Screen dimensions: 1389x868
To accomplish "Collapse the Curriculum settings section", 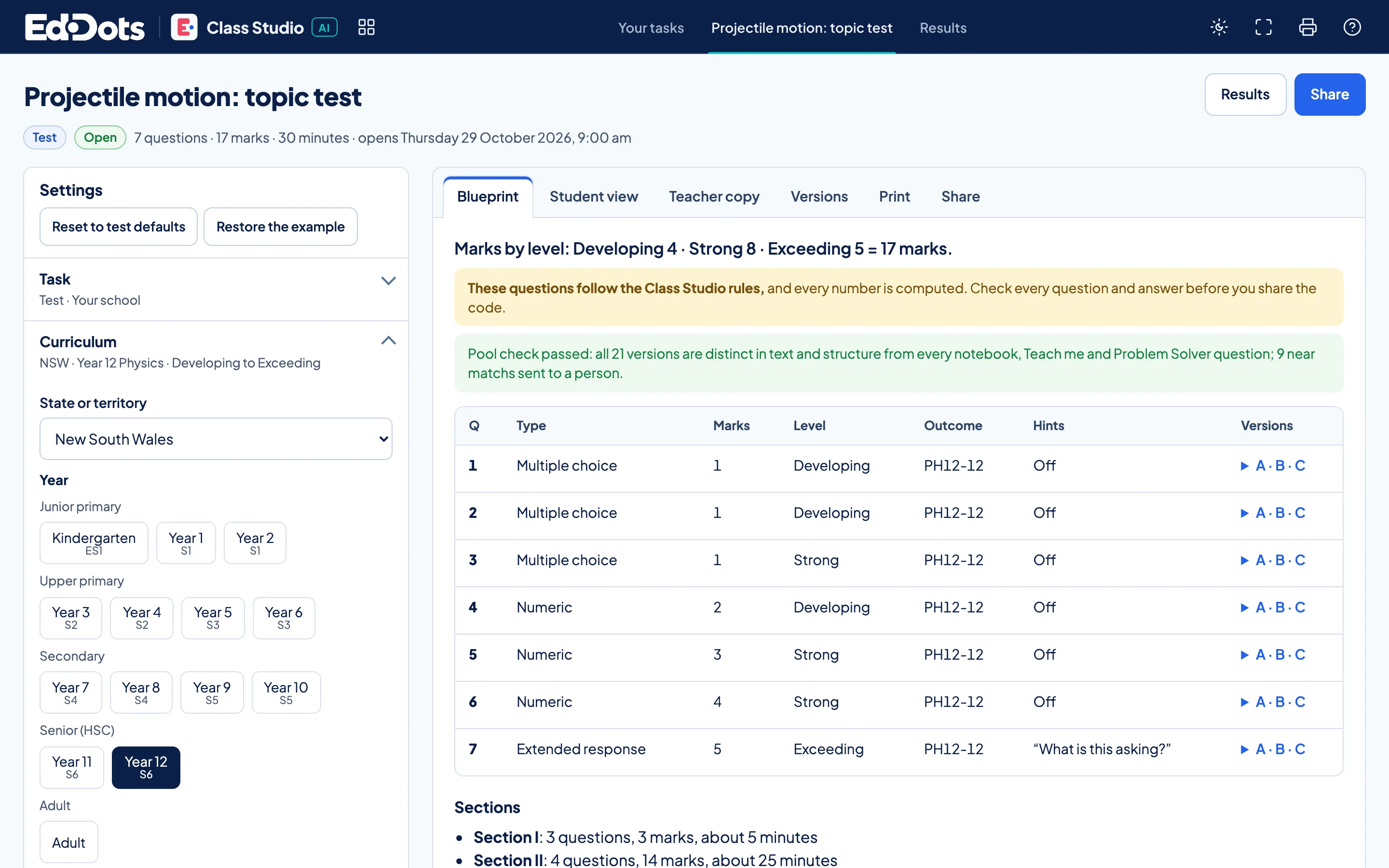I will [216, 352].
